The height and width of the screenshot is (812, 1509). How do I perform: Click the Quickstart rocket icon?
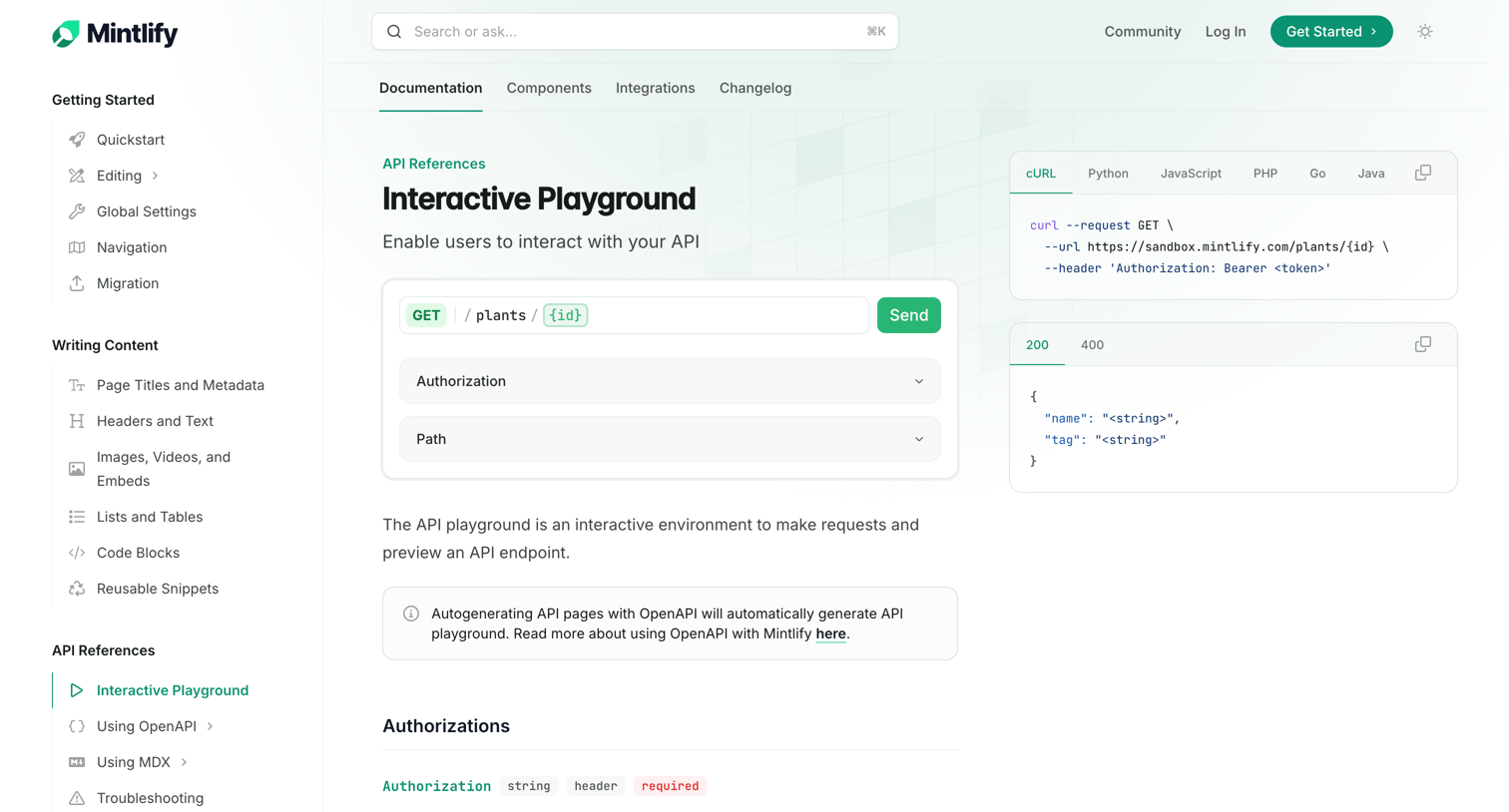77,140
